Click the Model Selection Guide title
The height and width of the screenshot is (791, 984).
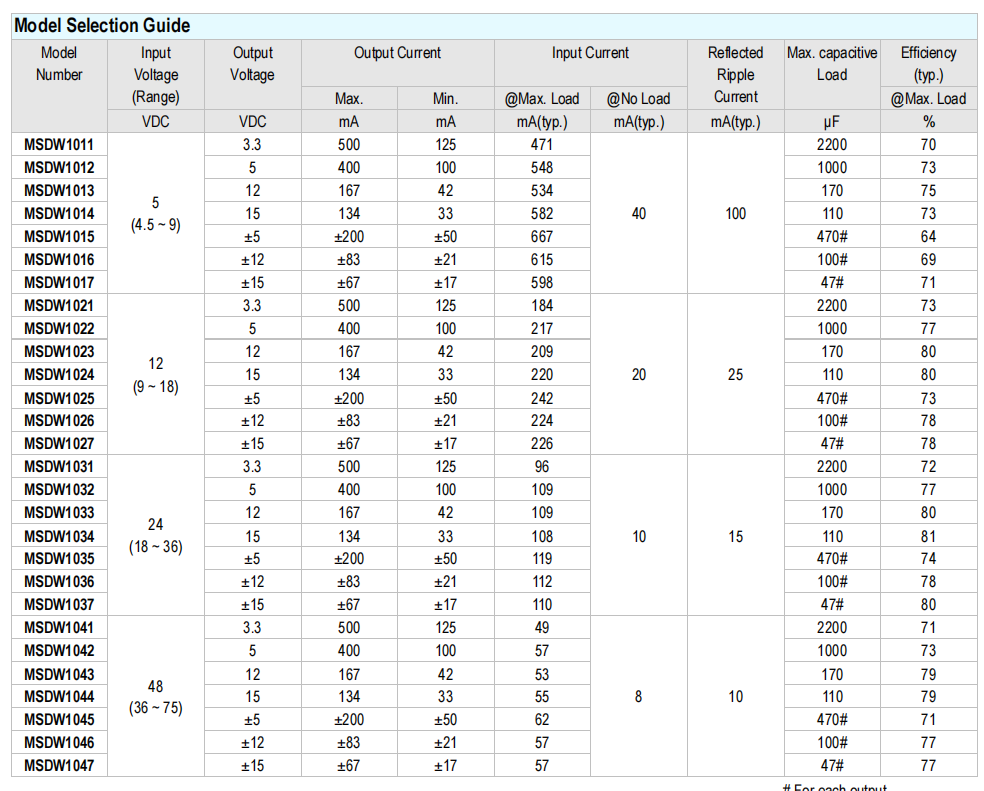click(x=102, y=26)
